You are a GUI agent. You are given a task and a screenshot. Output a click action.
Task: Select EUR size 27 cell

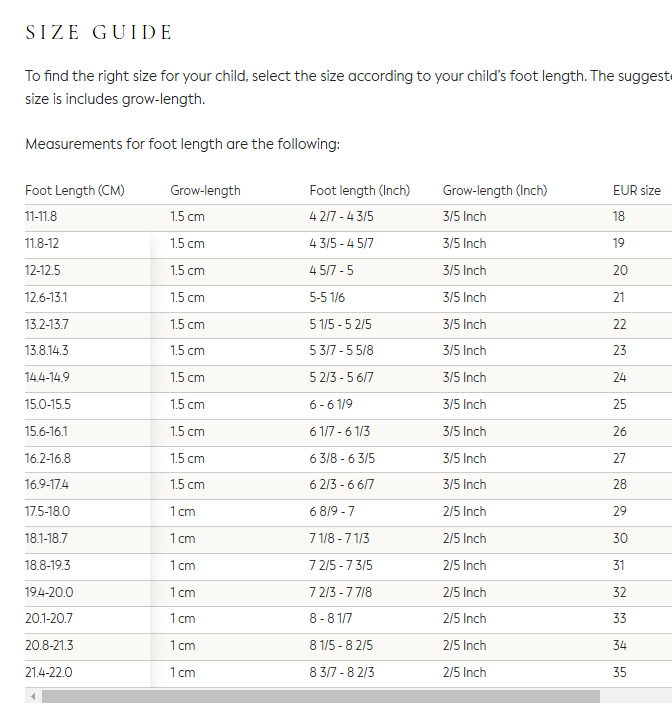pos(619,458)
